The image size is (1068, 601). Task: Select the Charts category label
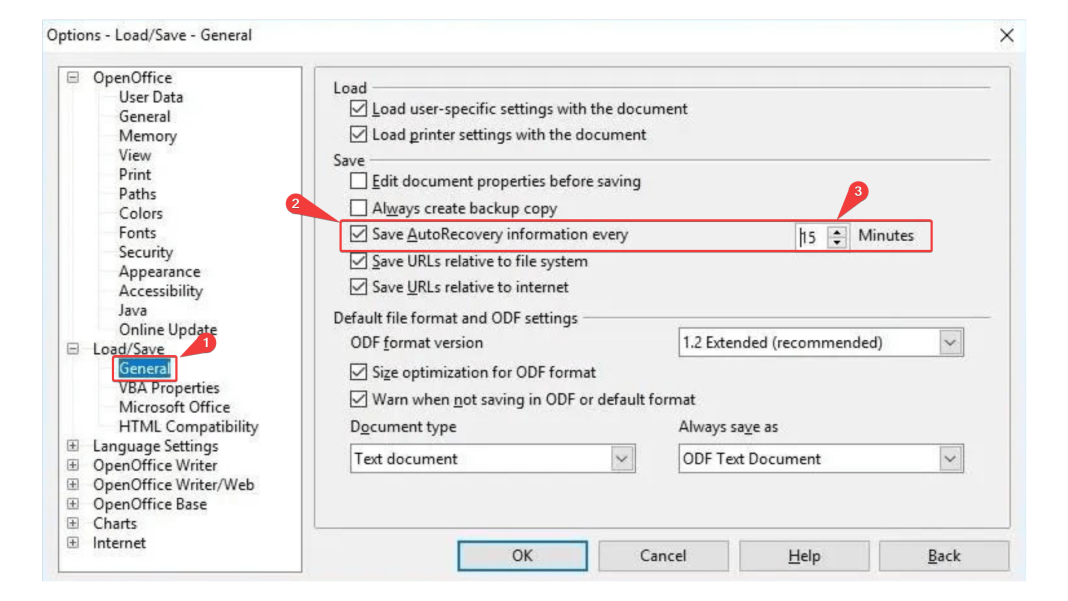(114, 523)
